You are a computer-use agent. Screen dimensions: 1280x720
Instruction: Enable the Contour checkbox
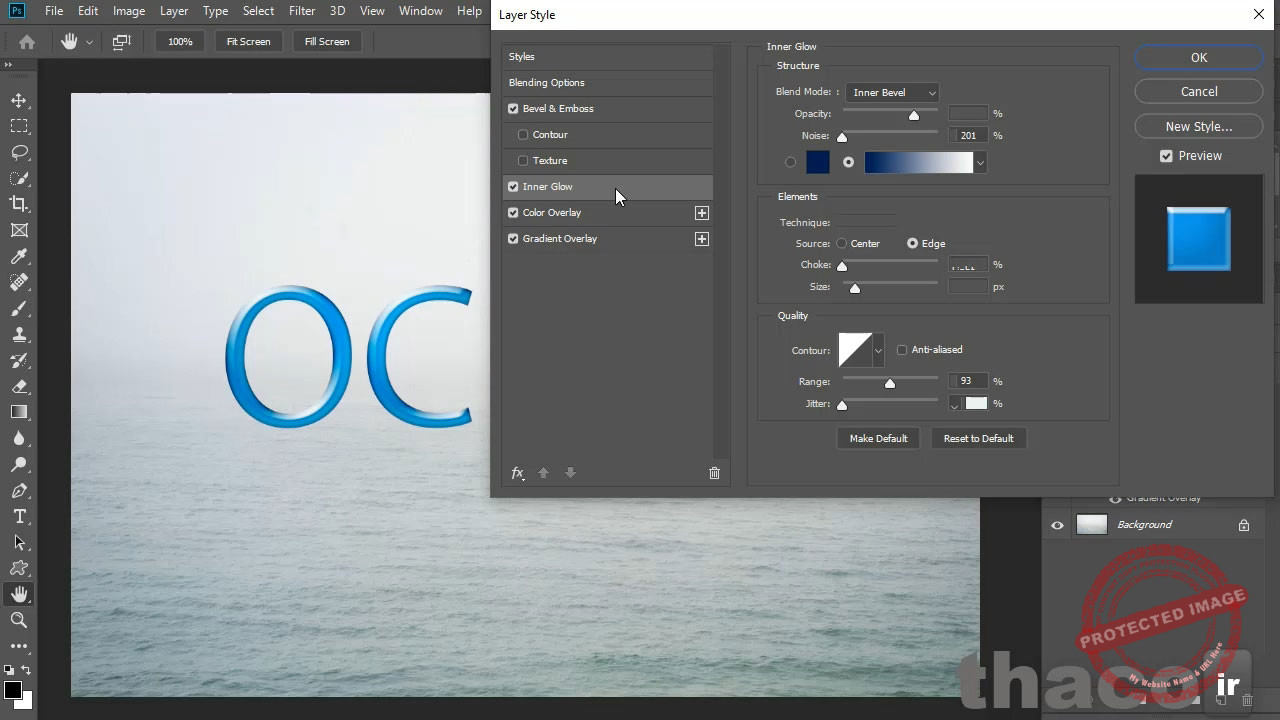[x=523, y=135]
